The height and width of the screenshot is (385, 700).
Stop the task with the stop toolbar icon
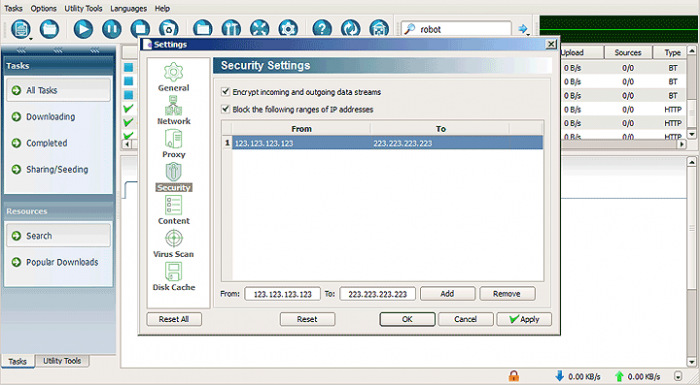tap(140, 29)
